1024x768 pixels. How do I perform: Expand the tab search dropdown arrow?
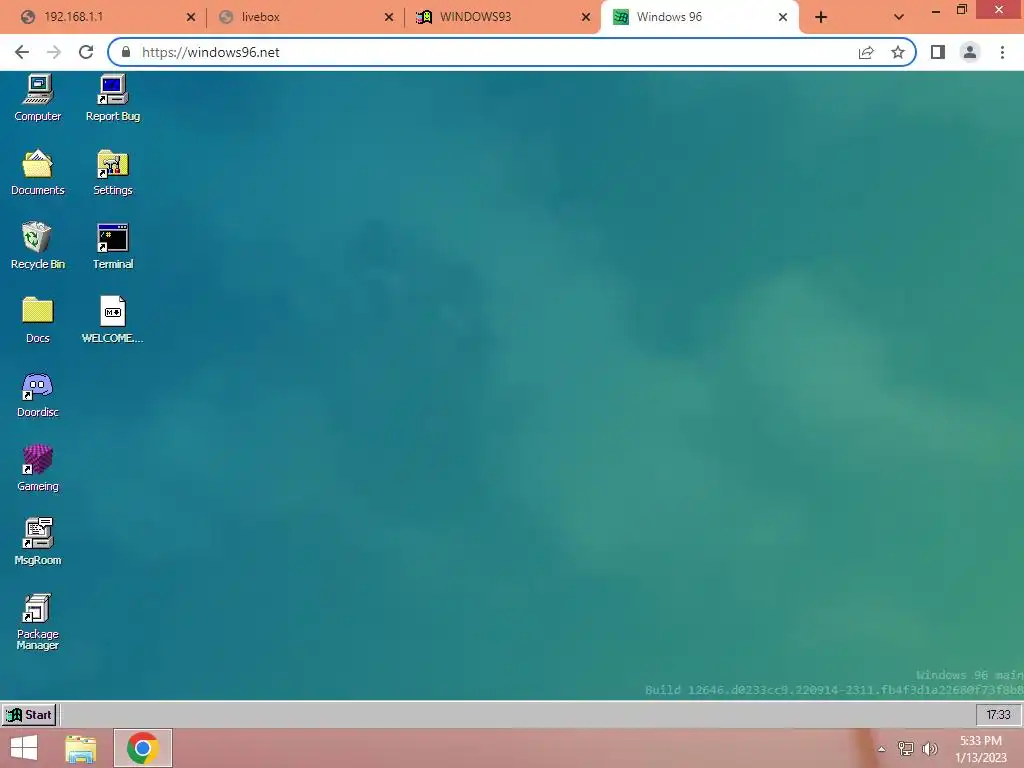(899, 18)
